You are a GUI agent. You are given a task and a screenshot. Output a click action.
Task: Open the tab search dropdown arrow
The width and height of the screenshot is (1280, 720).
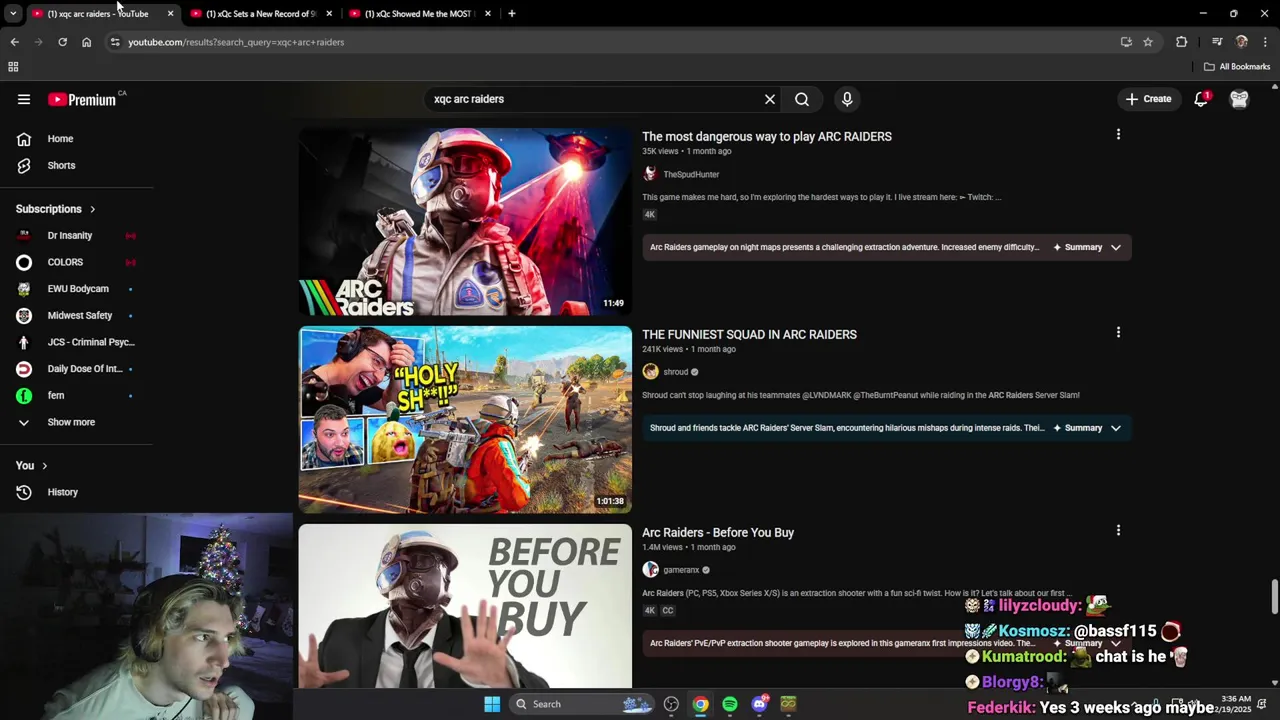13,14
